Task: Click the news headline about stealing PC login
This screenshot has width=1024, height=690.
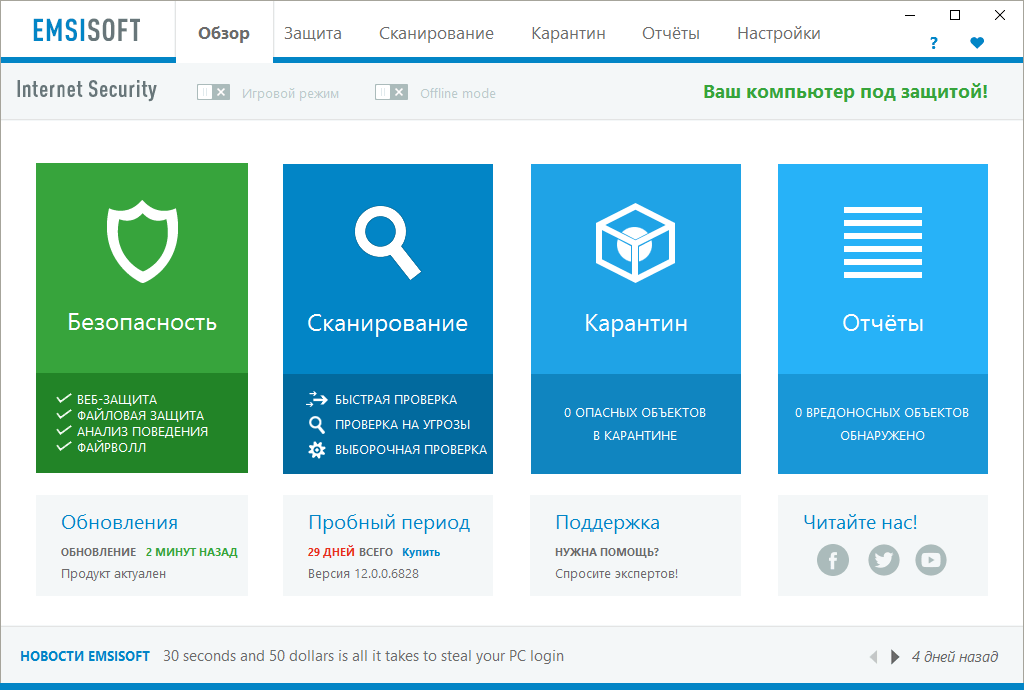Action: (x=363, y=656)
